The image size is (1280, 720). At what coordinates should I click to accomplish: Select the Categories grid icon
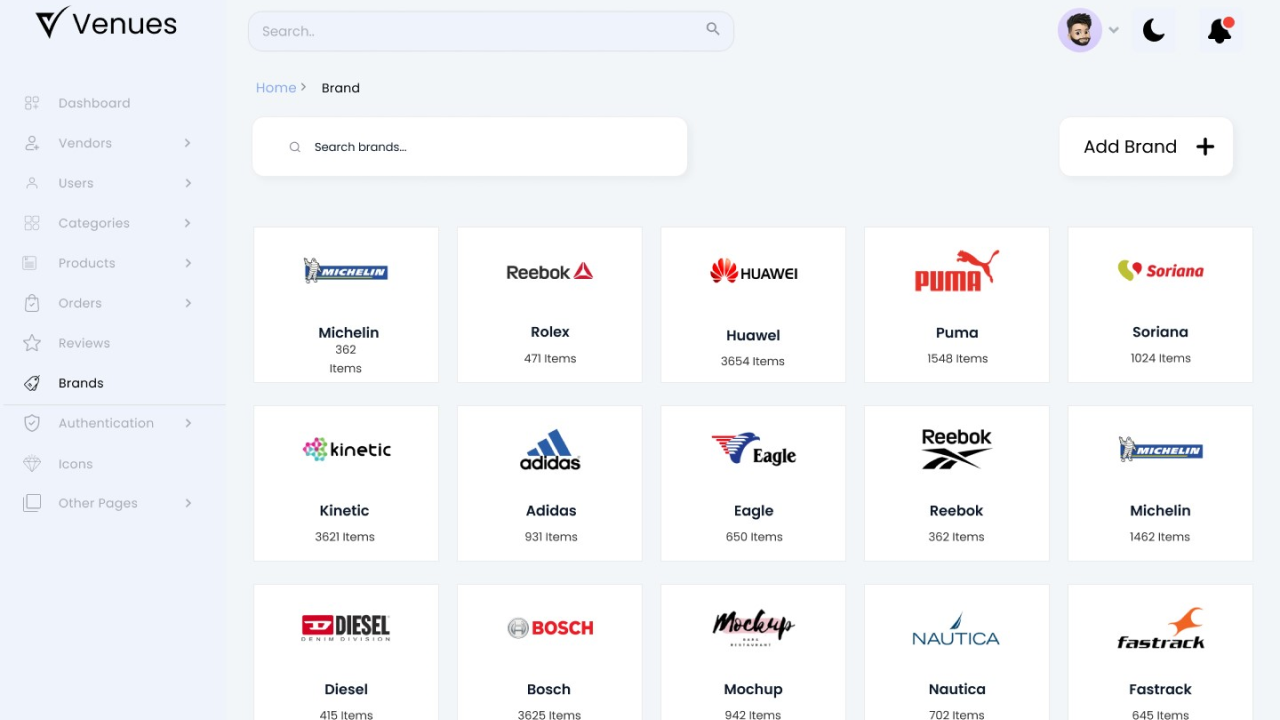pos(32,223)
